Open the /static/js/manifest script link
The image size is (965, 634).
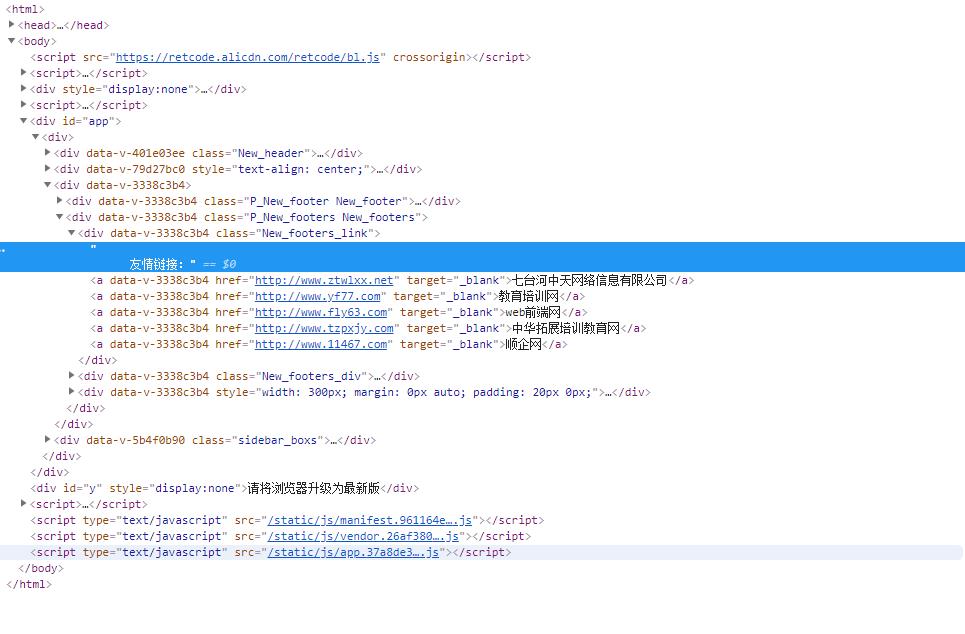tap(369, 521)
